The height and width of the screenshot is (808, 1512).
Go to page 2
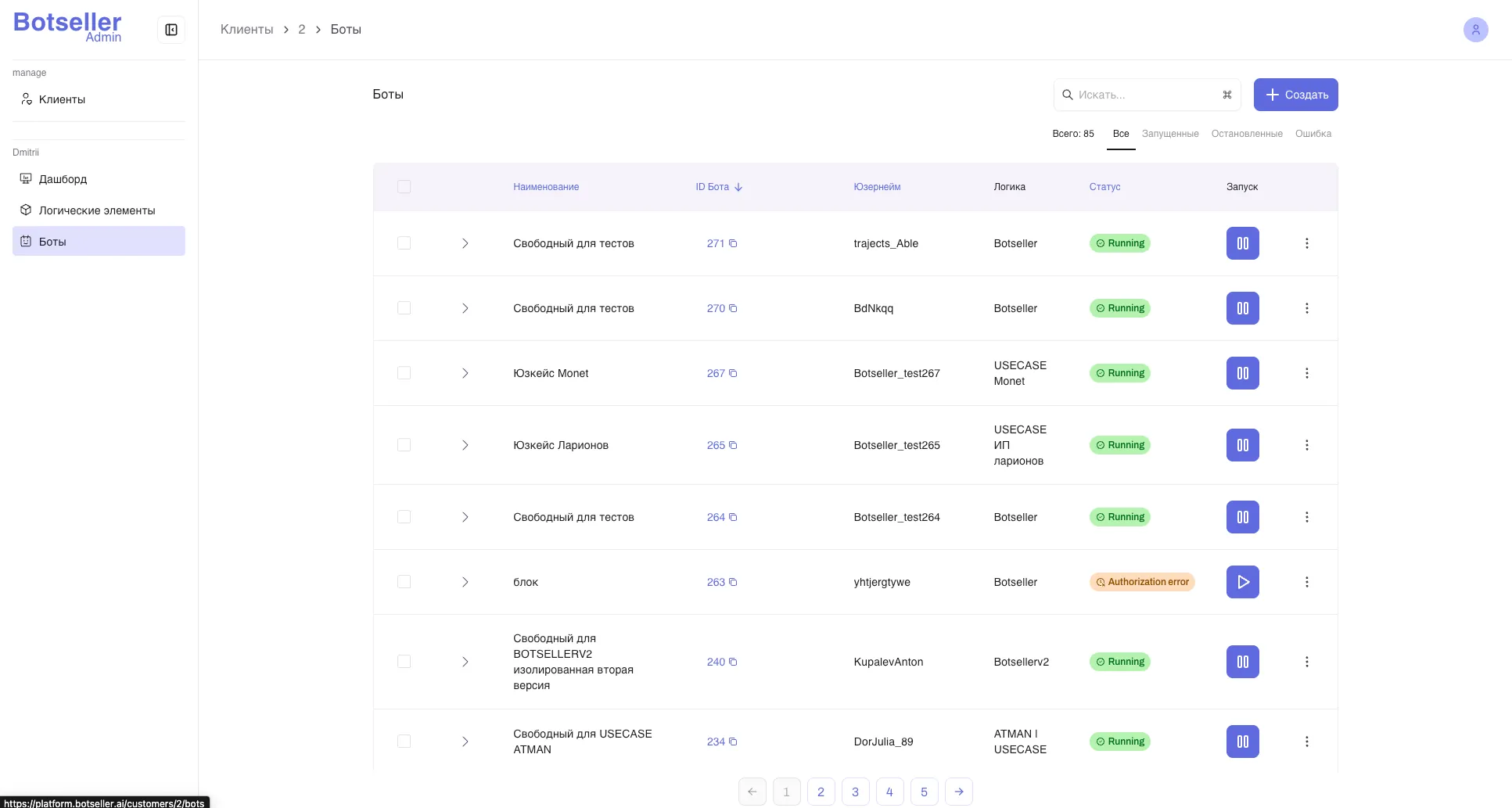pyautogui.click(x=821, y=792)
